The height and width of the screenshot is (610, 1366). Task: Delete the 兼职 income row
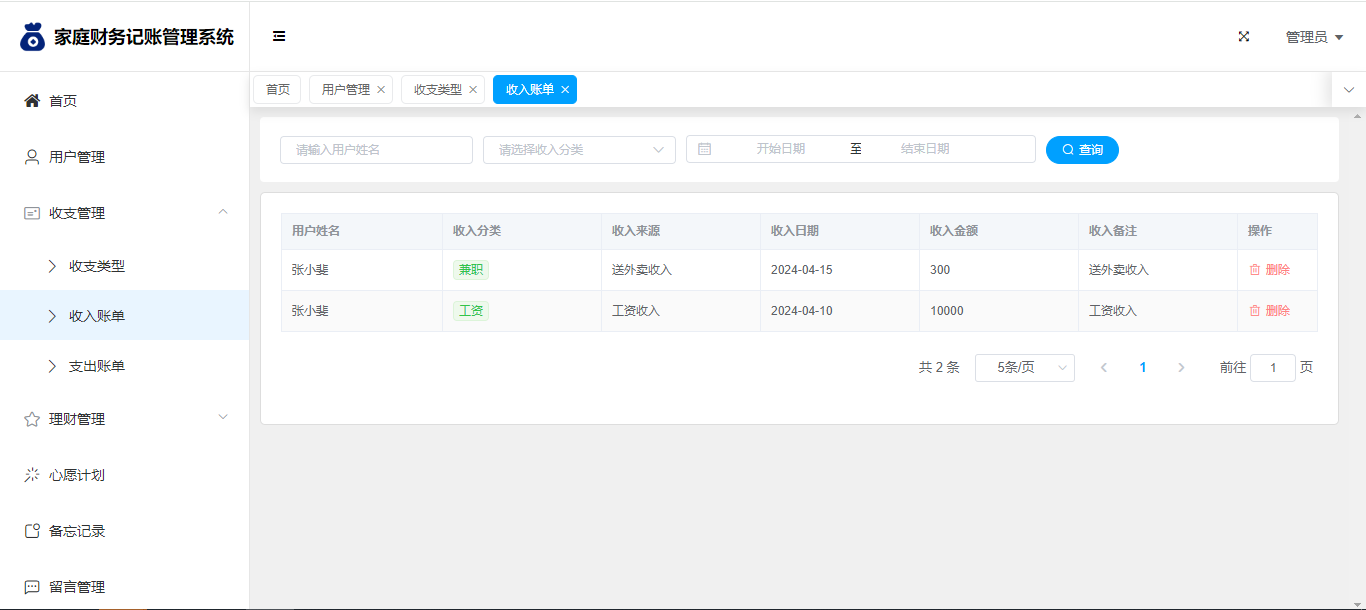click(x=1269, y=270)
